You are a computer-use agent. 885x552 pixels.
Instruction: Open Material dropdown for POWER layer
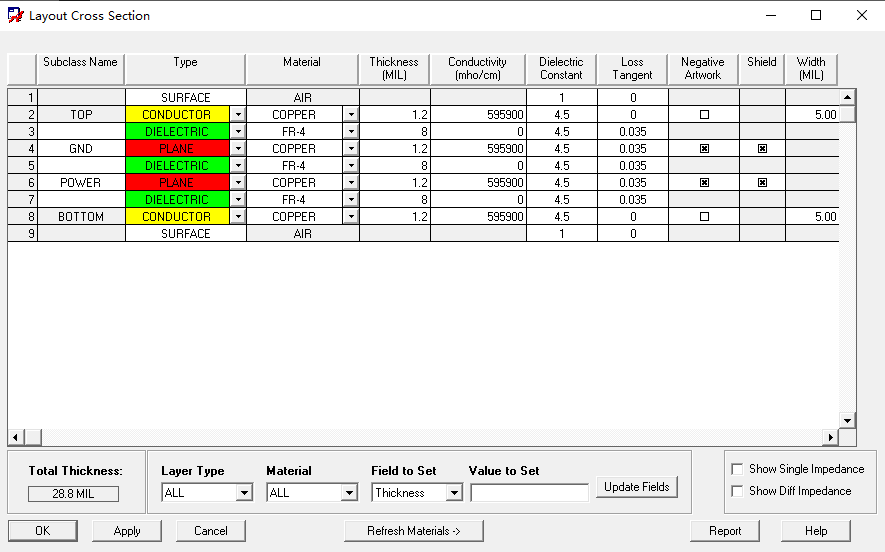(x=351, y=182)
